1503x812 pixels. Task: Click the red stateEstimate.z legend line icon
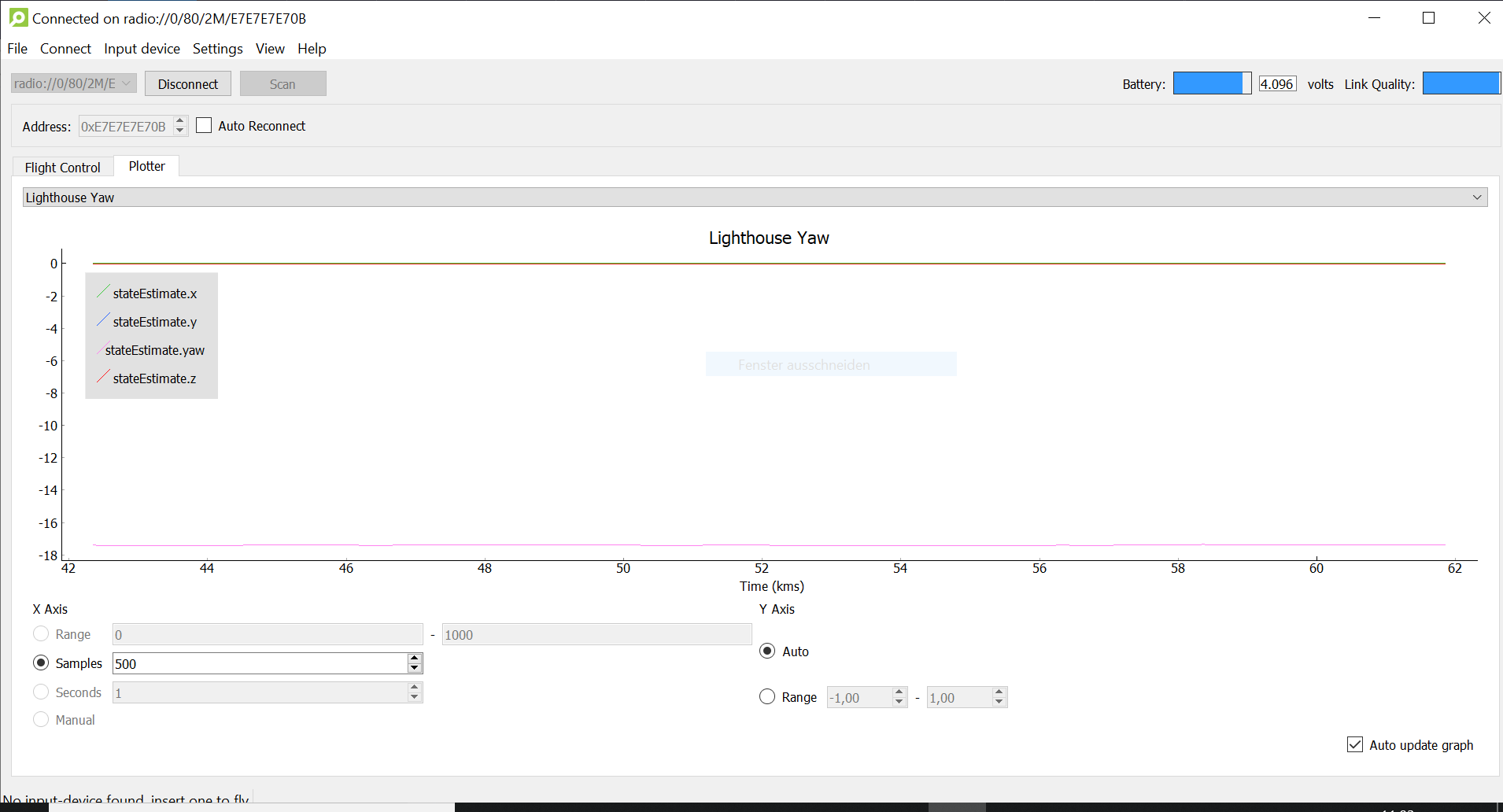coord(103,377)
